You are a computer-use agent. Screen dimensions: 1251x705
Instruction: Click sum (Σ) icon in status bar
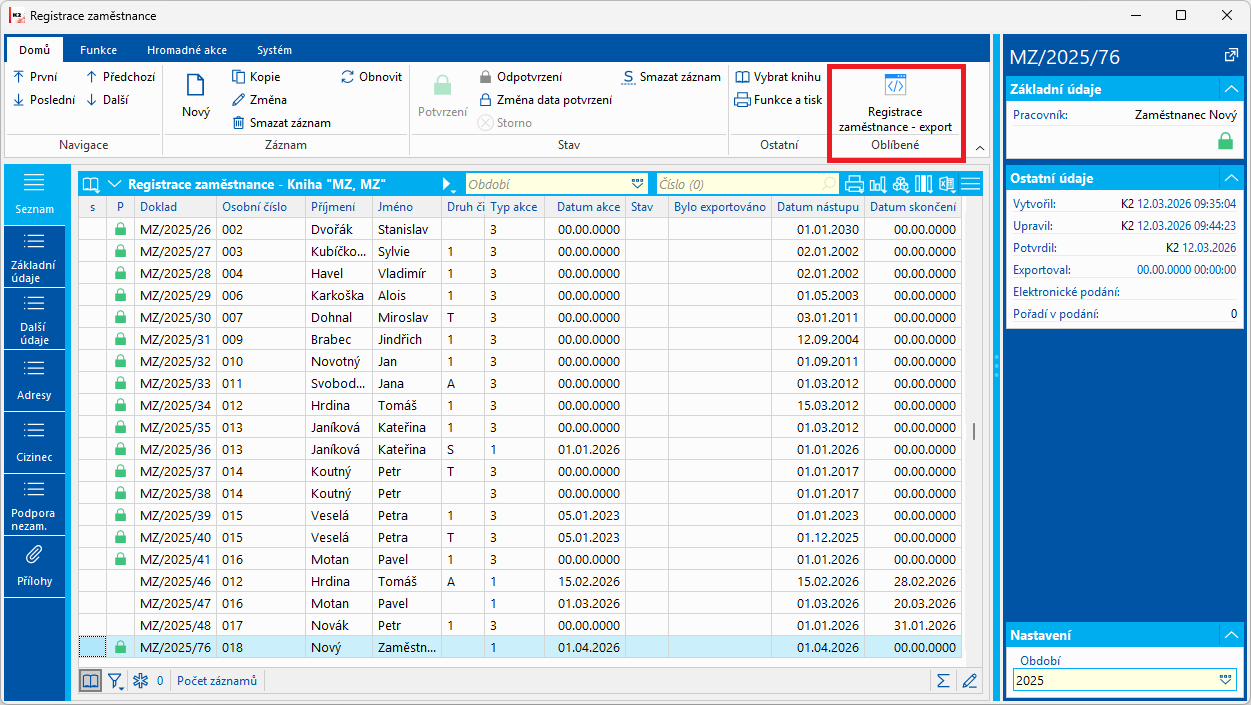click(x=943, y=681)
